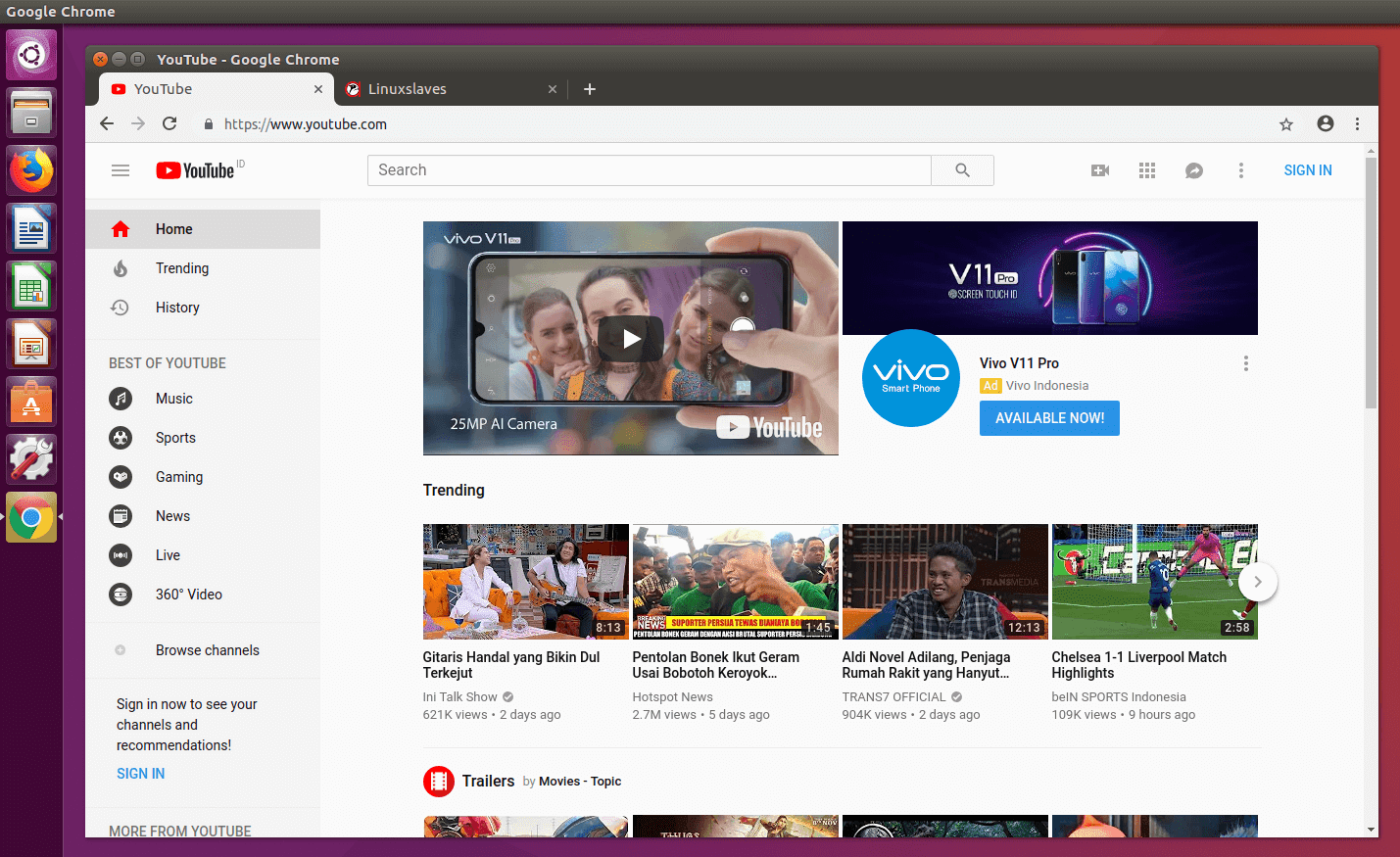Open the Hotspot News channel link
This screenshot has width=1400, height=857.
coord(673,697)
